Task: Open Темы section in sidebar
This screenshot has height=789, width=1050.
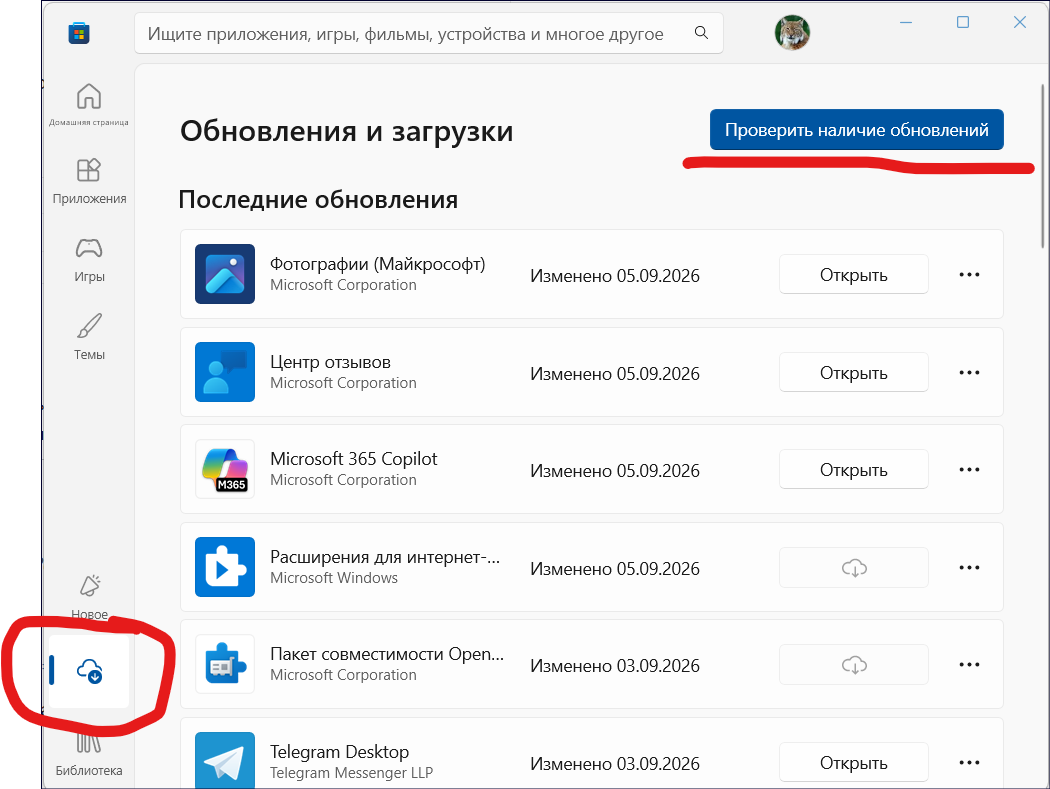Action: pyautogui.click(x=89, y=337)
